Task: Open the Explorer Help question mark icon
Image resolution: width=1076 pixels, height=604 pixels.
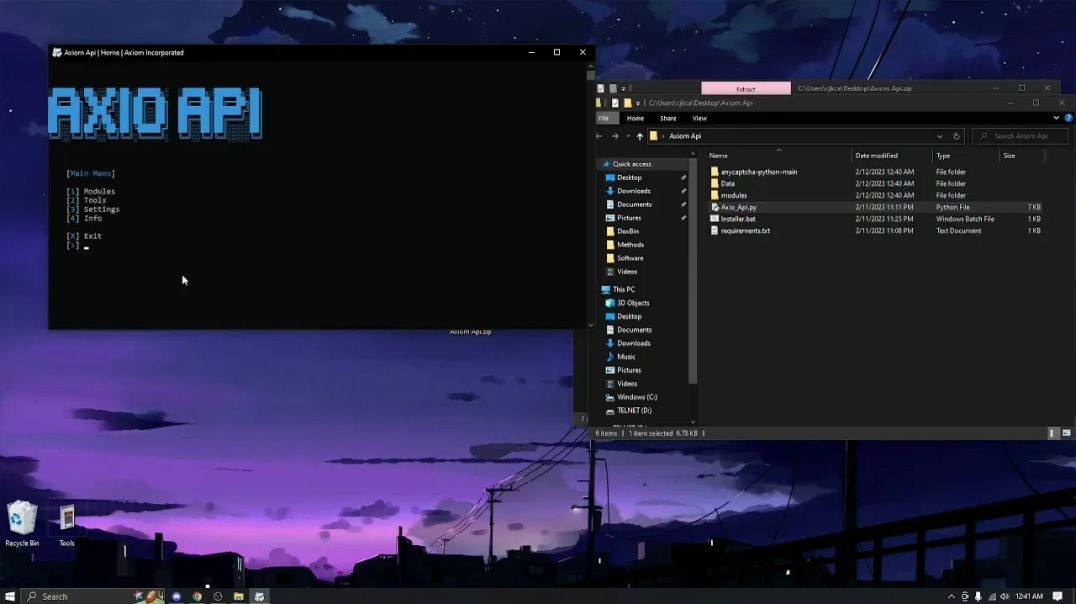Action: (x=1068, y=118)
